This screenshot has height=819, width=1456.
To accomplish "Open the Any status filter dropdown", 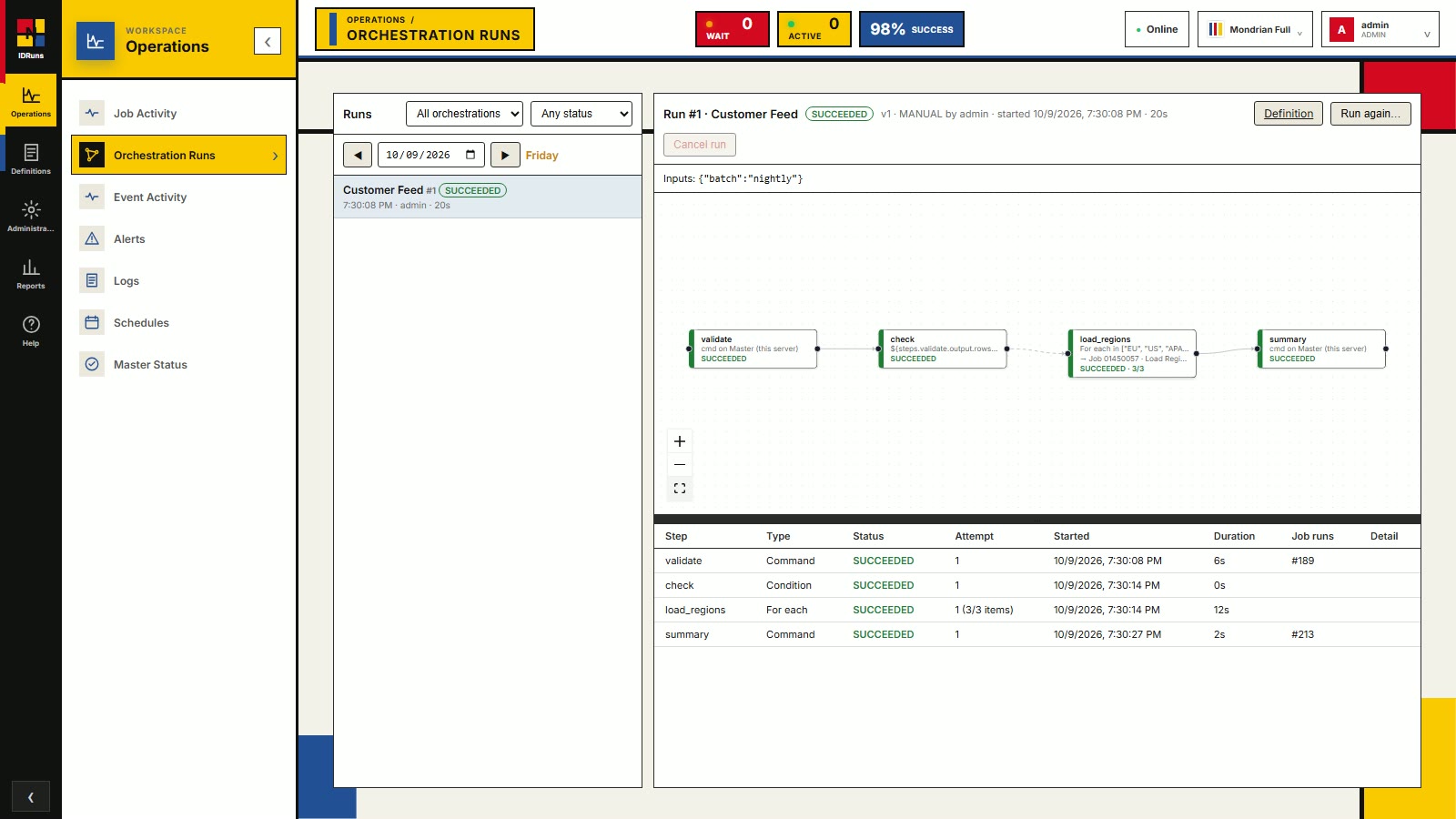I will pos(581,114).
